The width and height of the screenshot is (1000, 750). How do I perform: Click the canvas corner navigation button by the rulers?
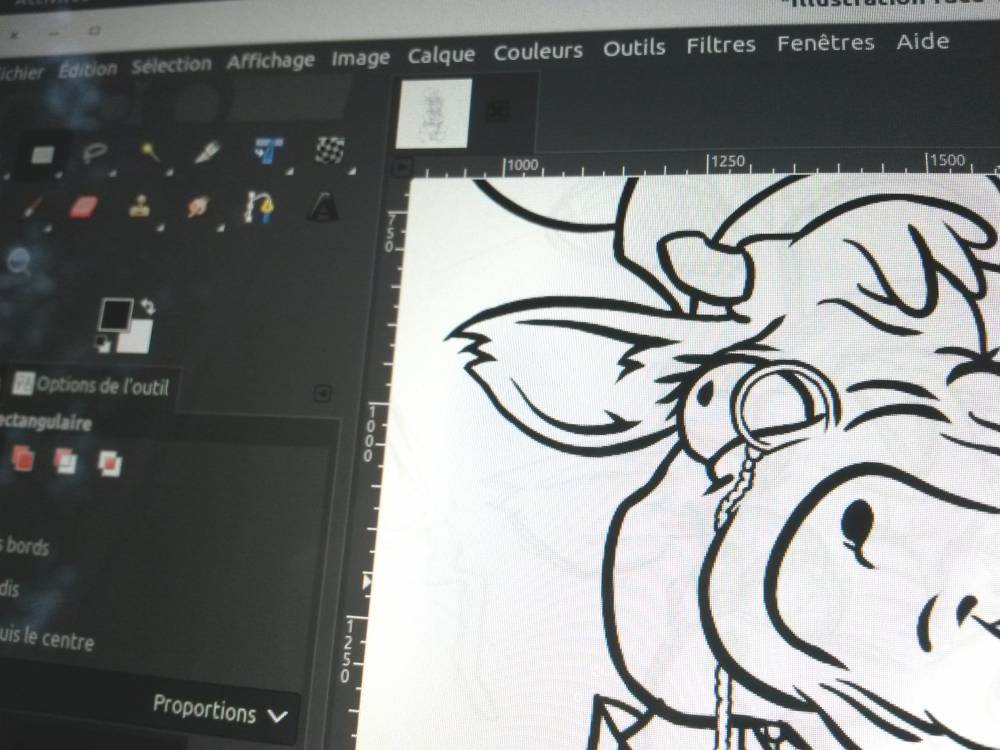[401, 168]
